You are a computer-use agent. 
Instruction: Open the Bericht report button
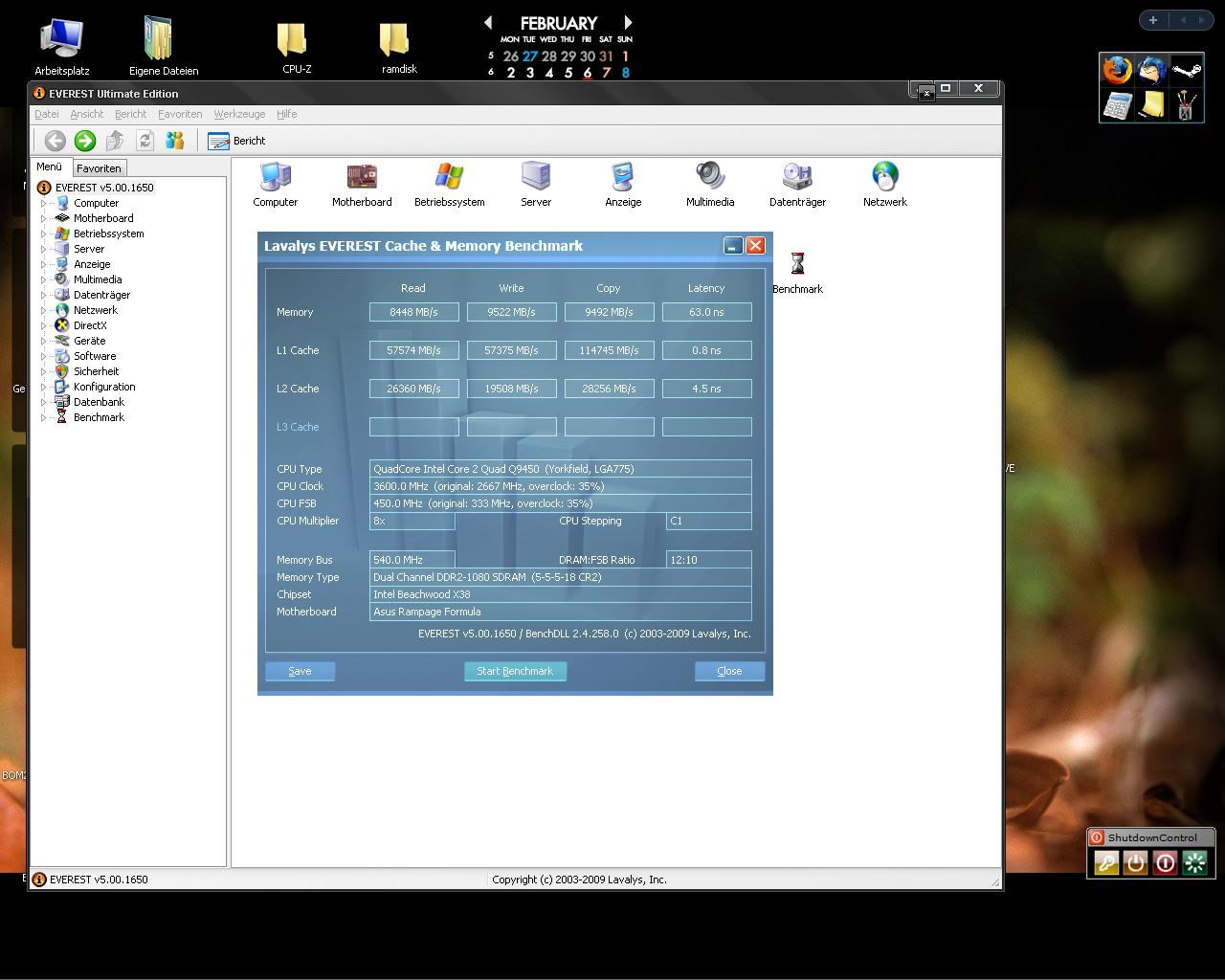(236, 141)
